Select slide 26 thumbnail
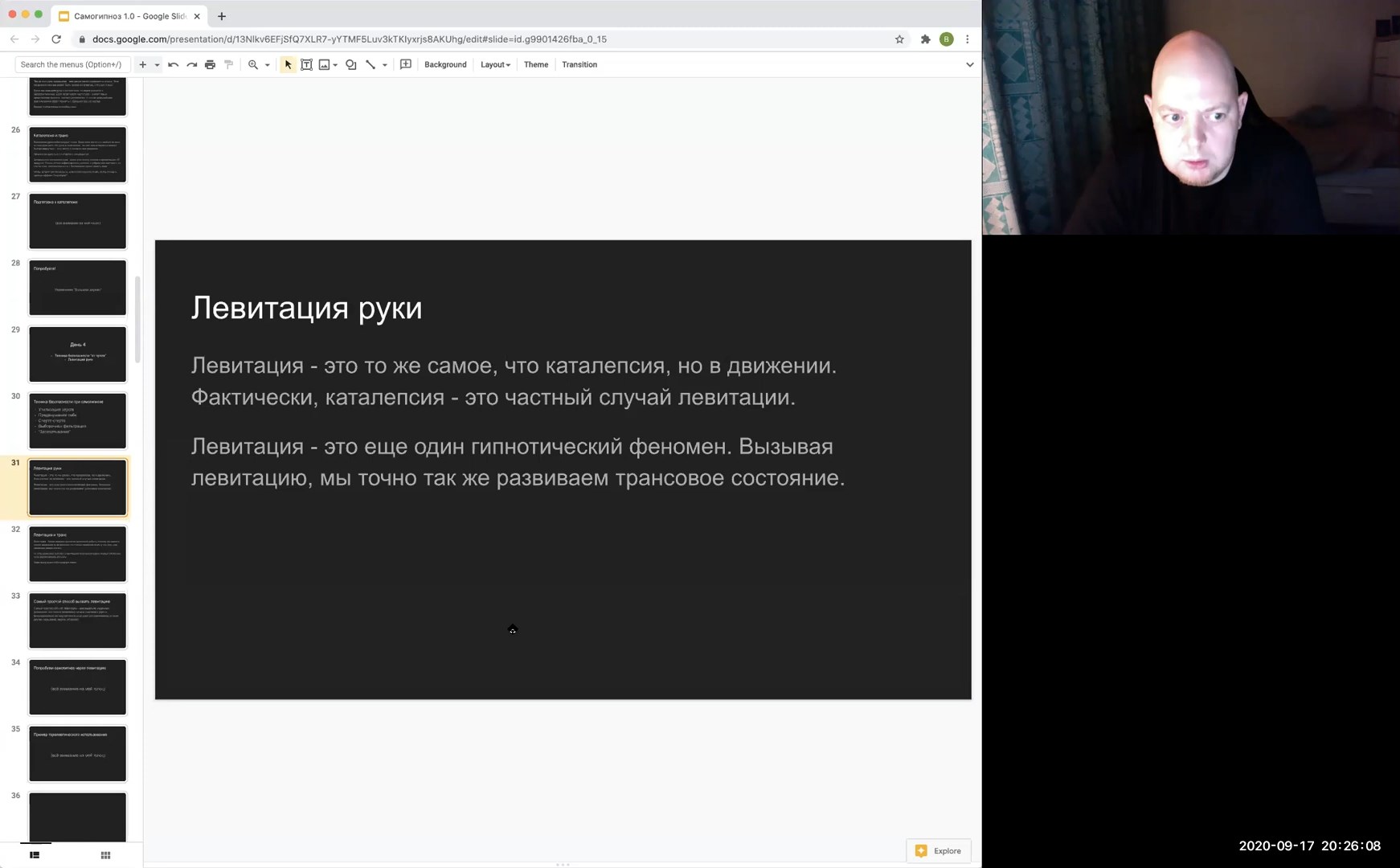This screenshot has width=1400, height=868. click(x=78, y=154)
